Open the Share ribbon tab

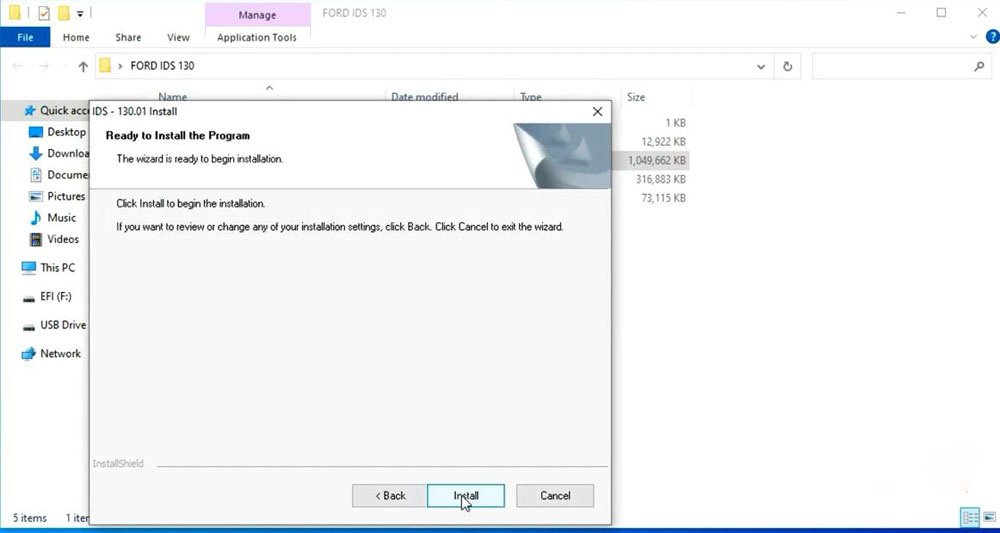click(128, 38)
